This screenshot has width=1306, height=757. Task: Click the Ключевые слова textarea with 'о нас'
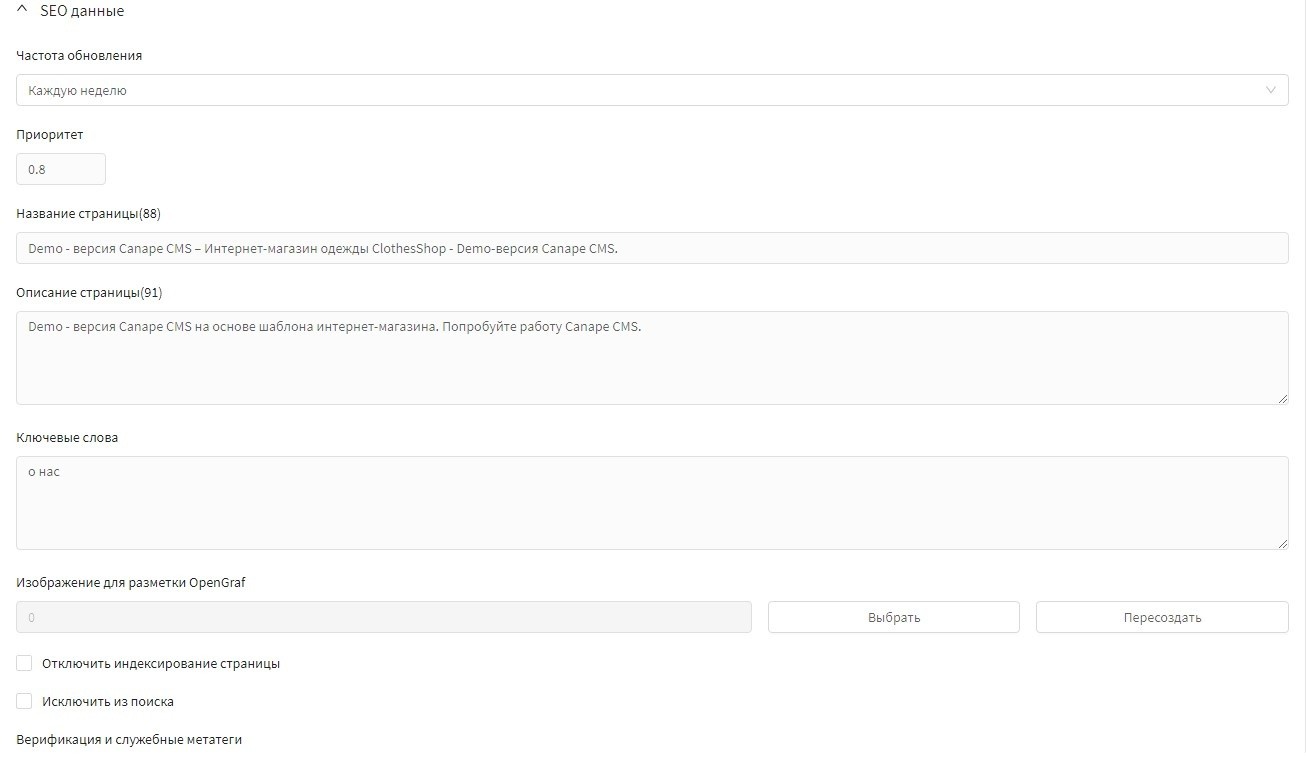652,503
